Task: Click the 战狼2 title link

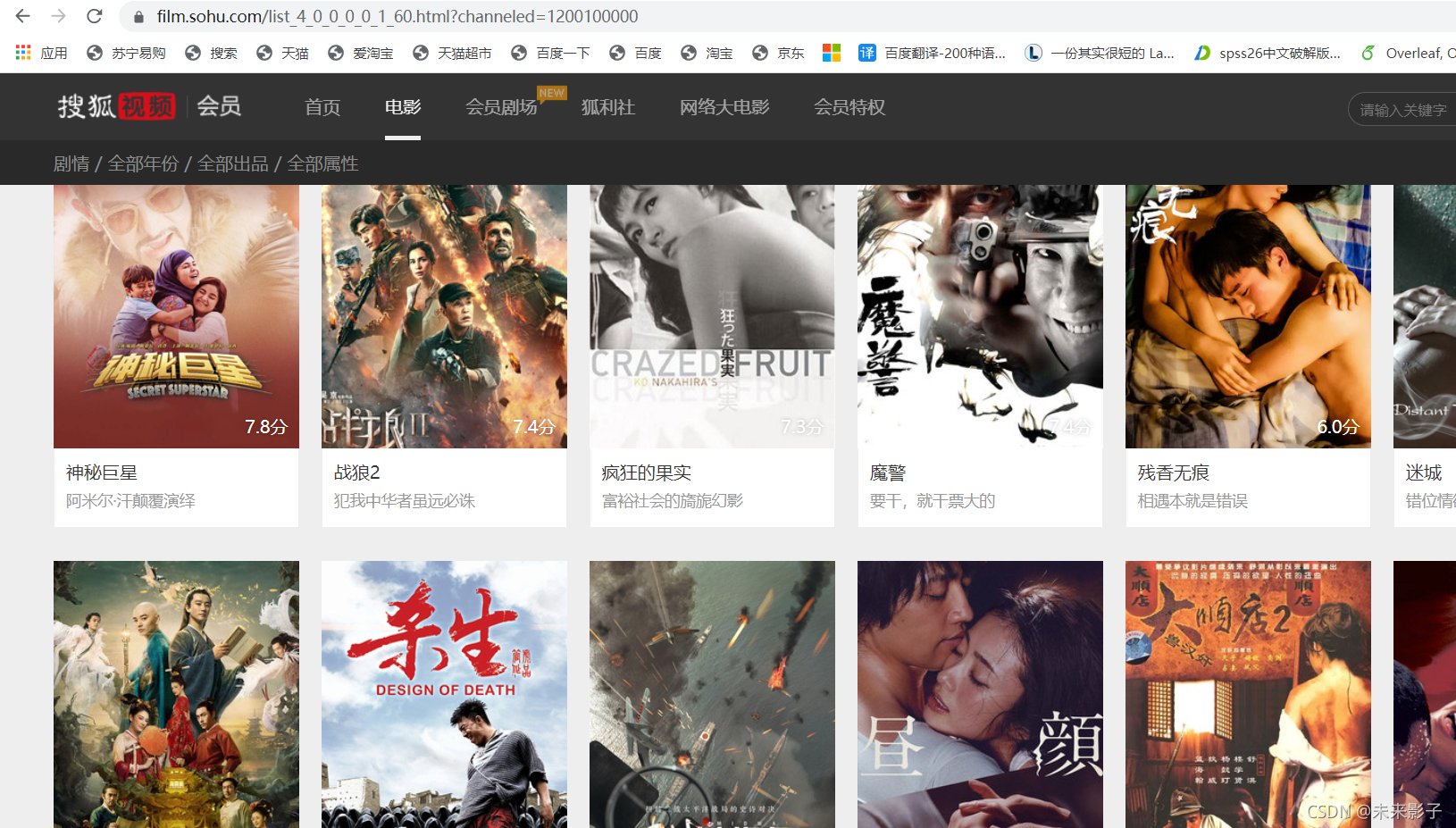Action: [357, 473]
